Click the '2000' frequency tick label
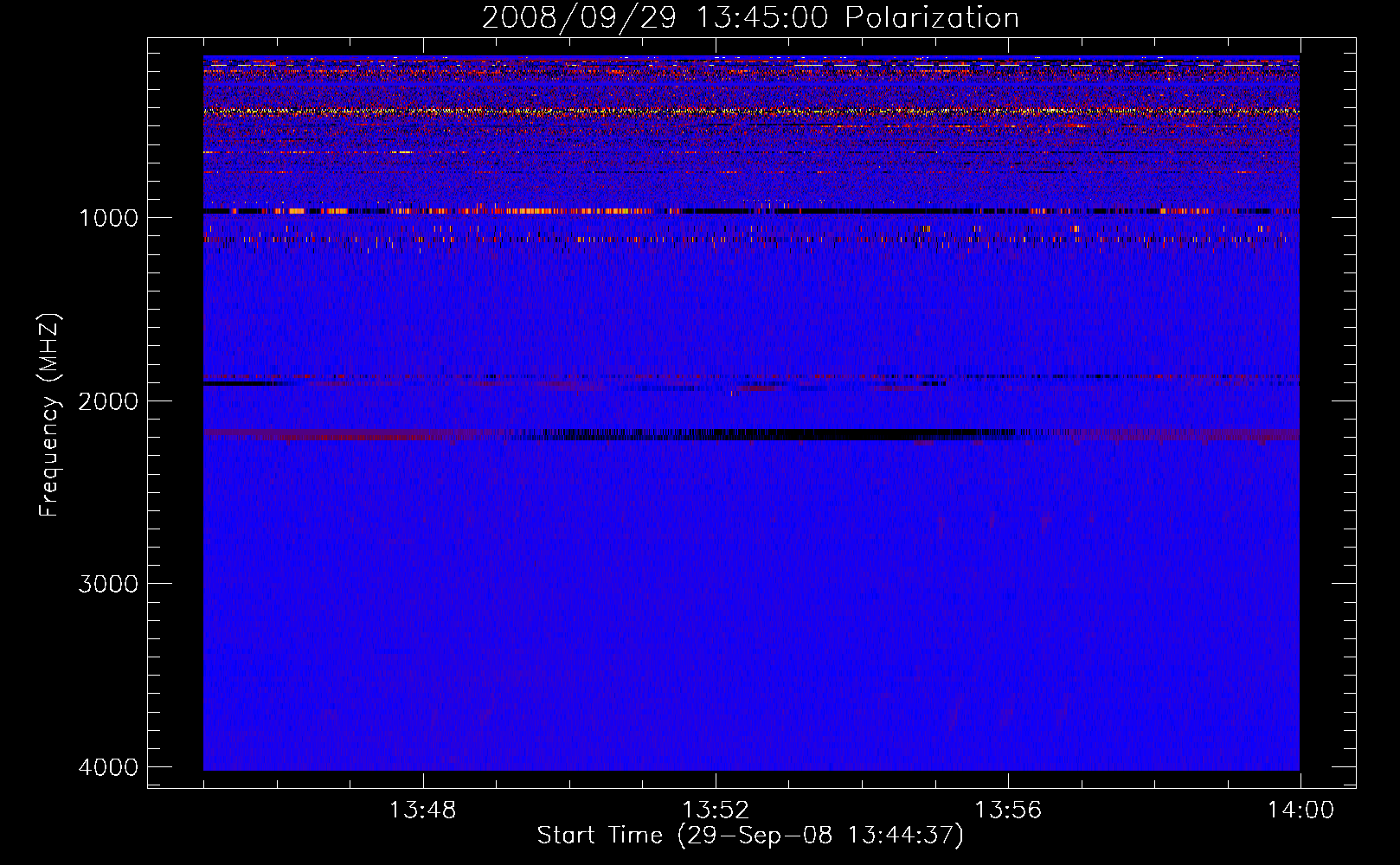The height and width of the screenshot is (865, 1400). pyautogui.click(x=108, y=400)
